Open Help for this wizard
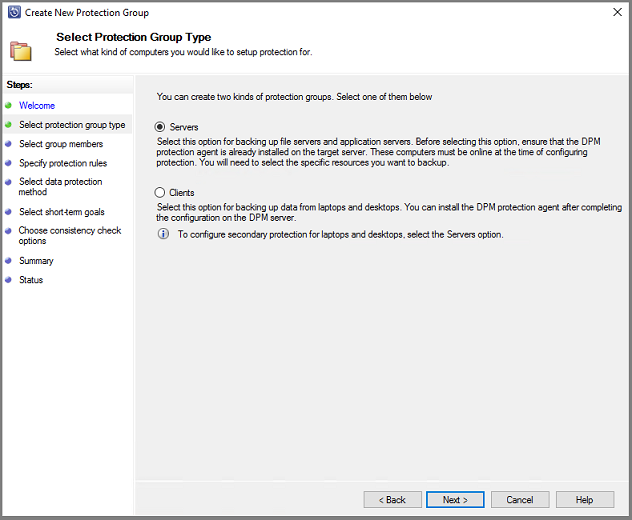Screen dimensions: 632x520 [584, 499]
